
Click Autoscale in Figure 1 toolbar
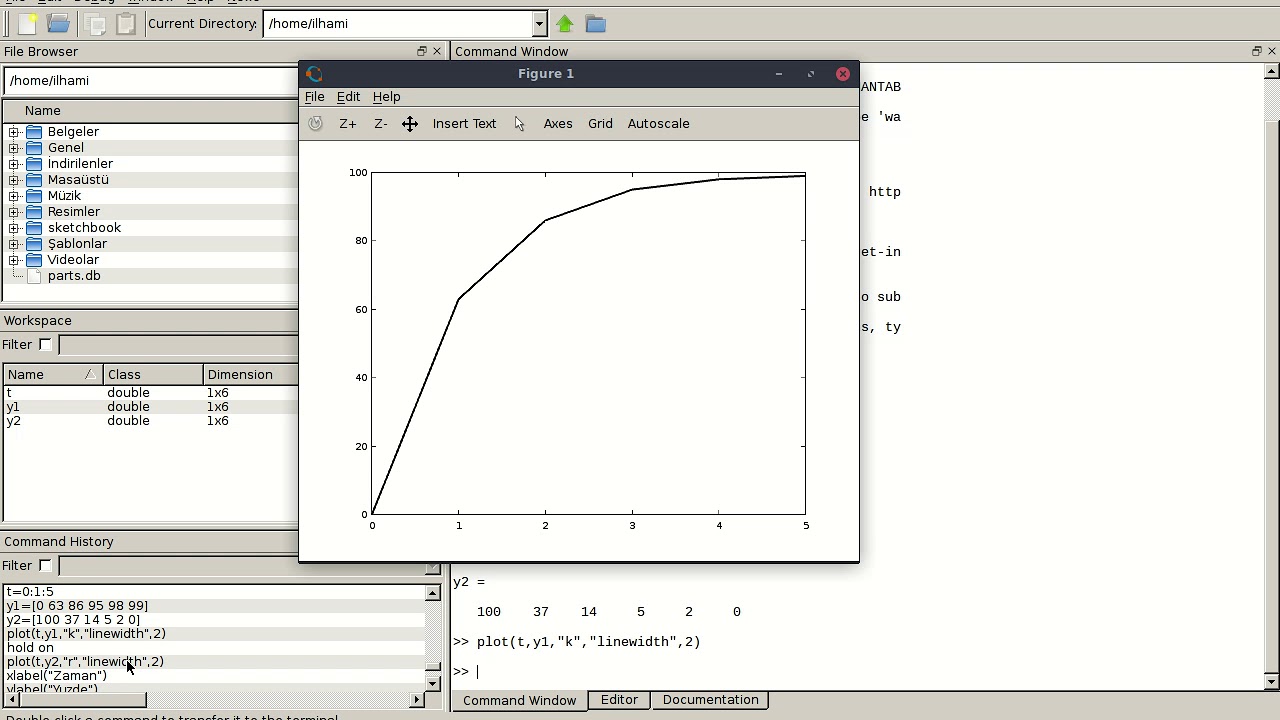(x=658, y=123)
